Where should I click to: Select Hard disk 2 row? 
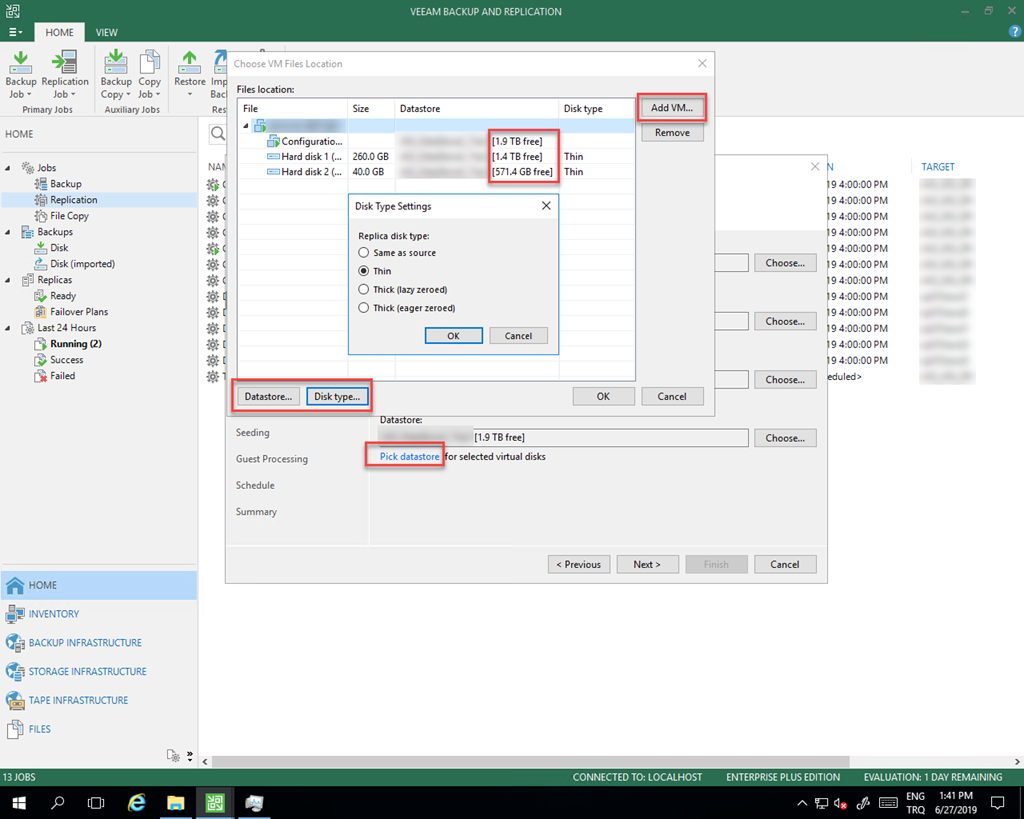(x=436, y=172)
